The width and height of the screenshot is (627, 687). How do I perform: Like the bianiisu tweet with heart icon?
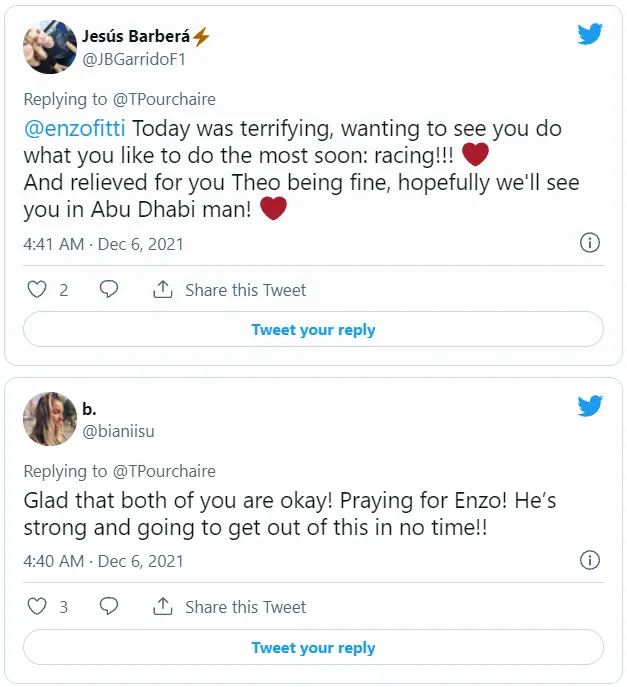click(37, 607)
